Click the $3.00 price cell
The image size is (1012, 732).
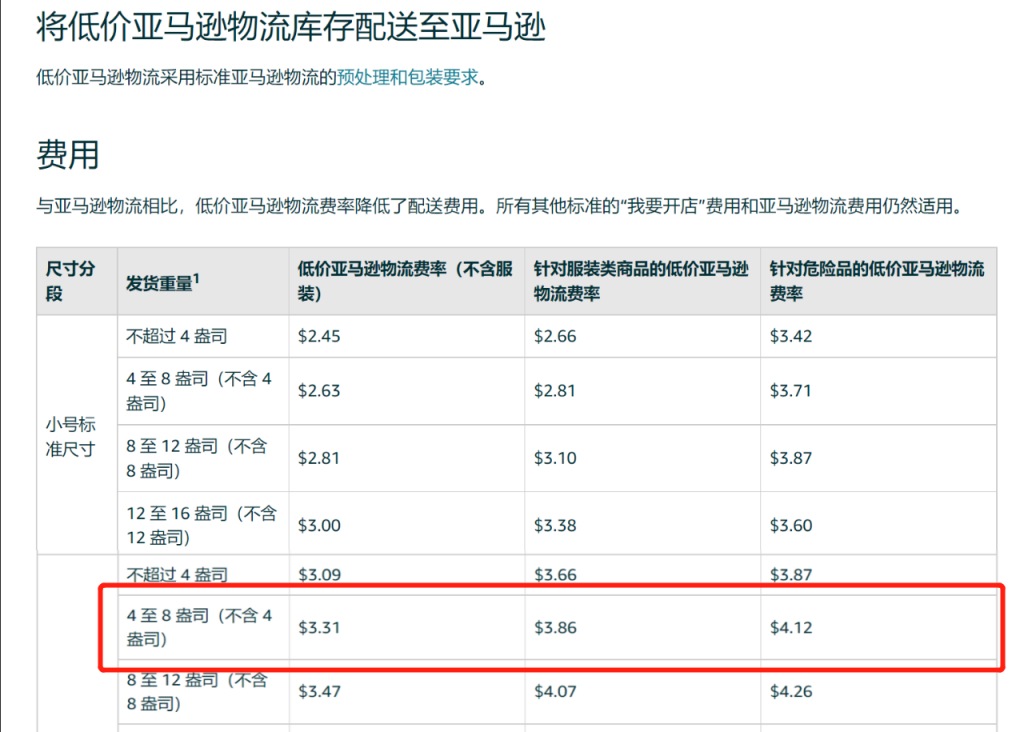[x=407, y=525]
